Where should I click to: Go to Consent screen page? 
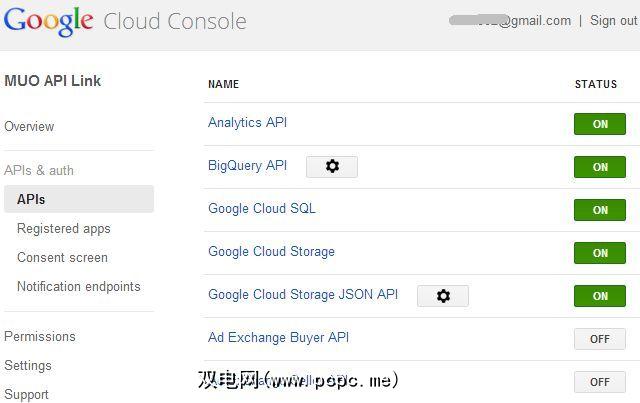coord(62,257)
